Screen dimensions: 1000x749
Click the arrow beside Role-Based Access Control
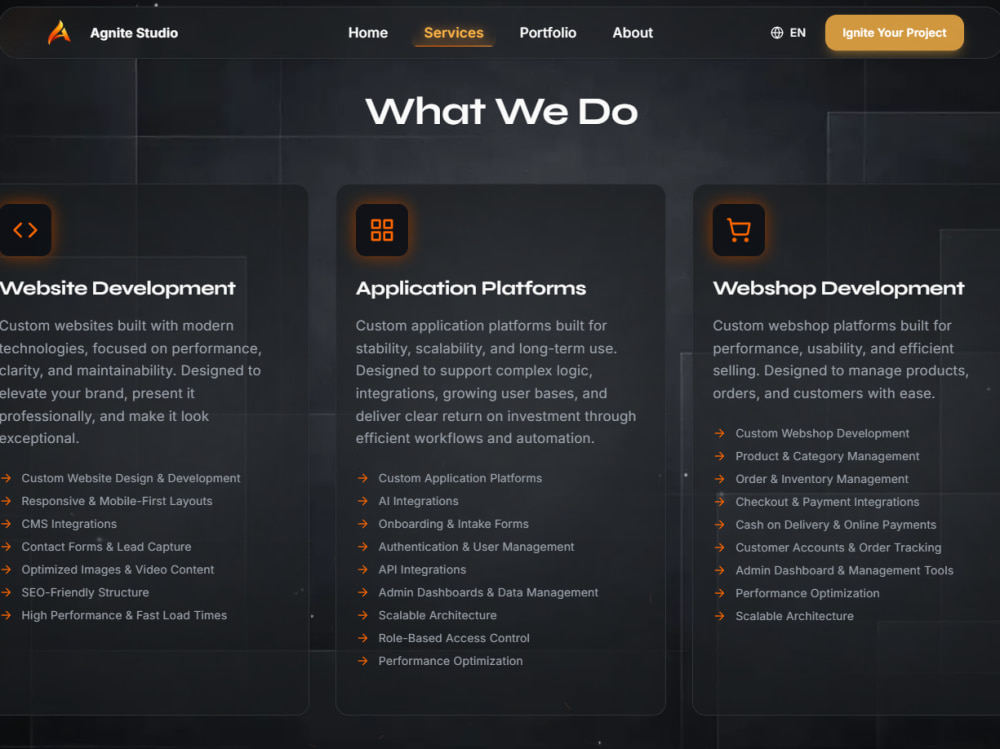(x=362, y=638)
